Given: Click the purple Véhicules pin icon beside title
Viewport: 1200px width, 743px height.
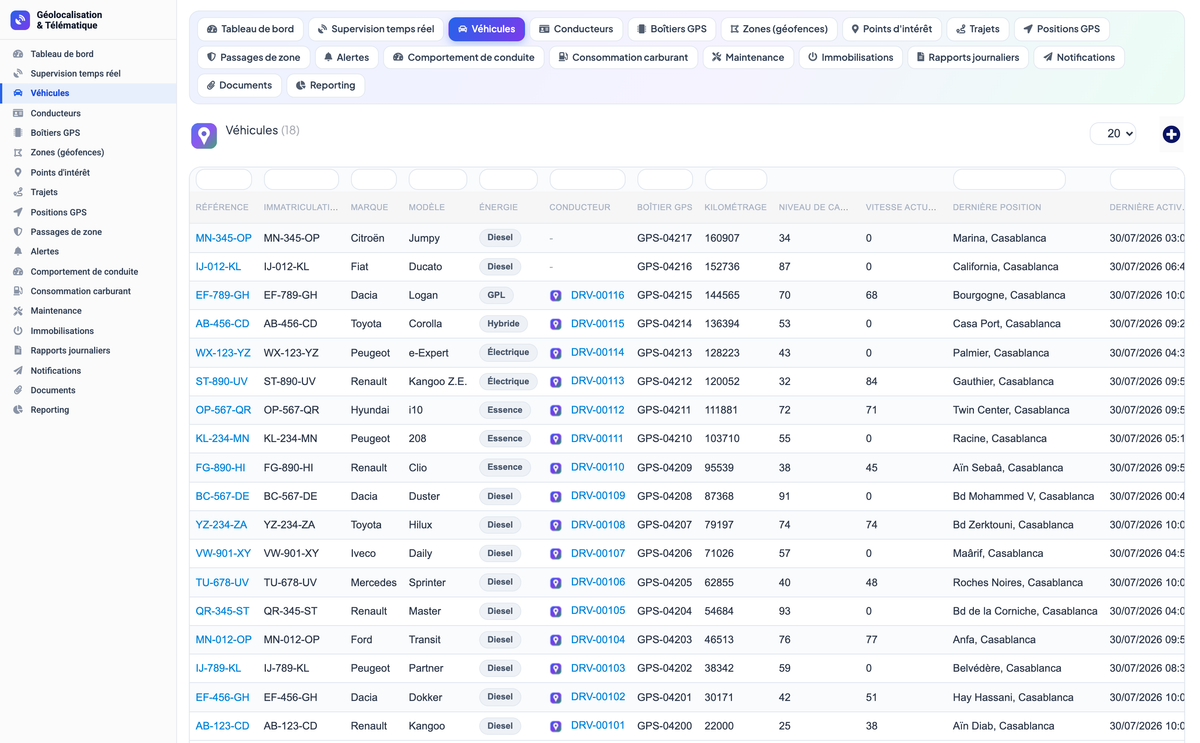Looking at the screenshot, I should pyautogui.click(x=204, y=136).
